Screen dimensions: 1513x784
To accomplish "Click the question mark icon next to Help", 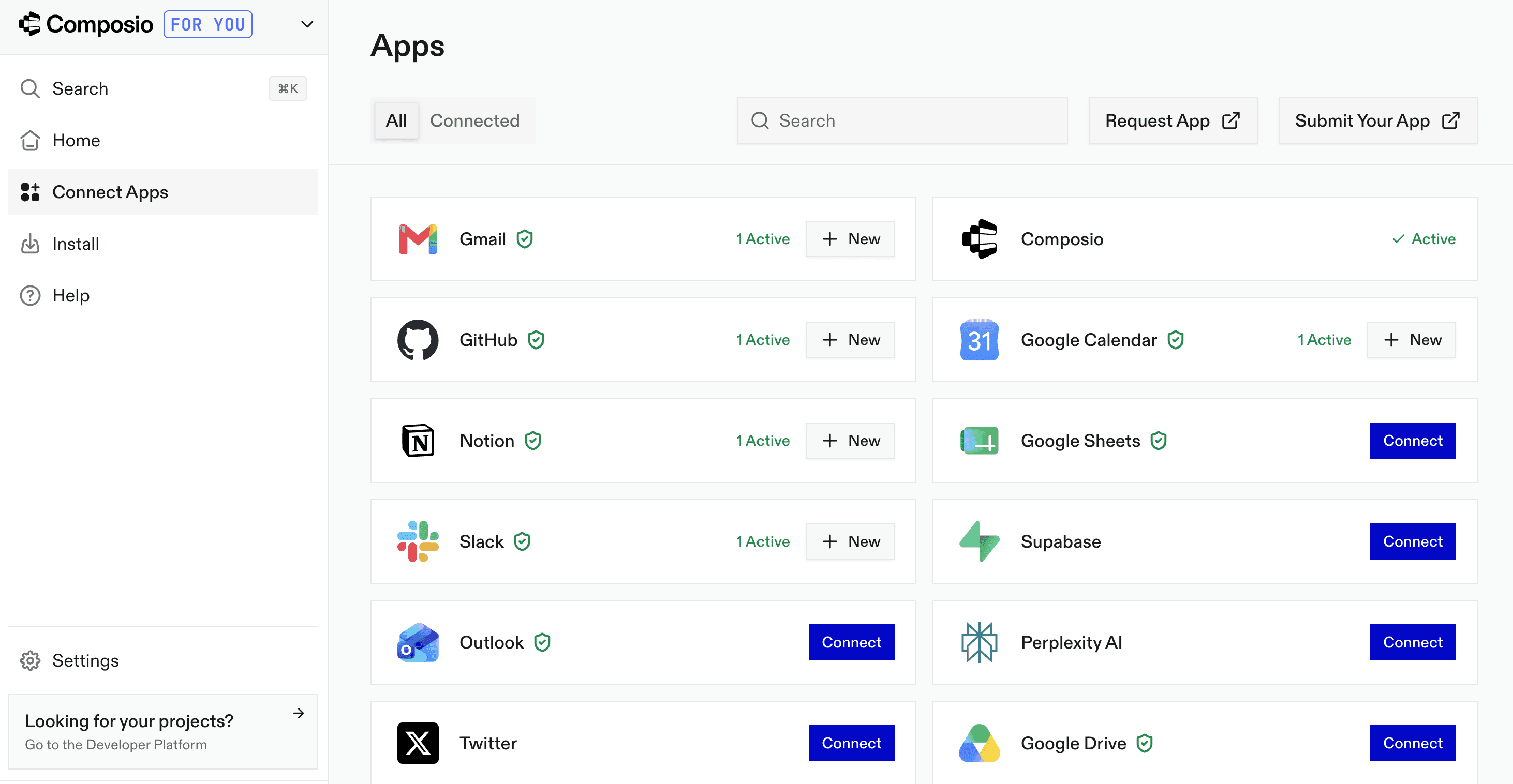I will pos(30,295).
